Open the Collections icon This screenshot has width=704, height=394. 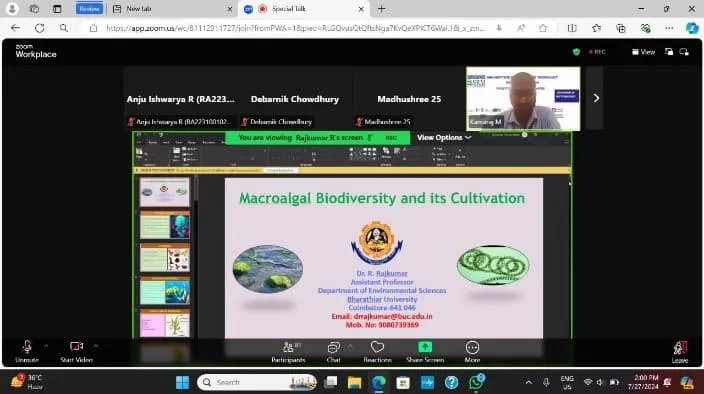pos(620,28)
